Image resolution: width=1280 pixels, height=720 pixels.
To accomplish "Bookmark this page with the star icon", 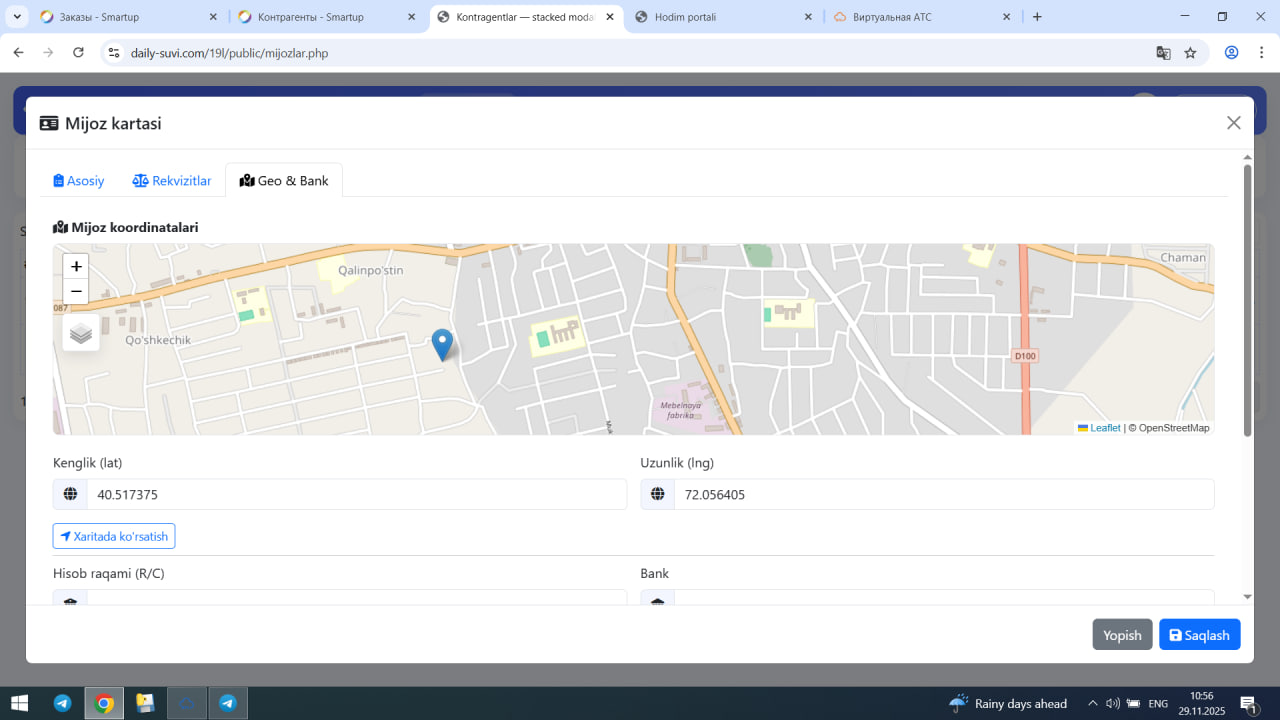I will [x=1190, y=53].
